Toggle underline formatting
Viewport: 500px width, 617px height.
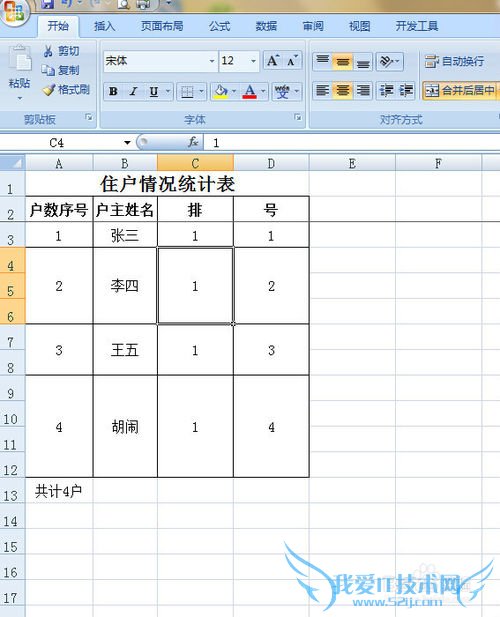tap(154, 92)
